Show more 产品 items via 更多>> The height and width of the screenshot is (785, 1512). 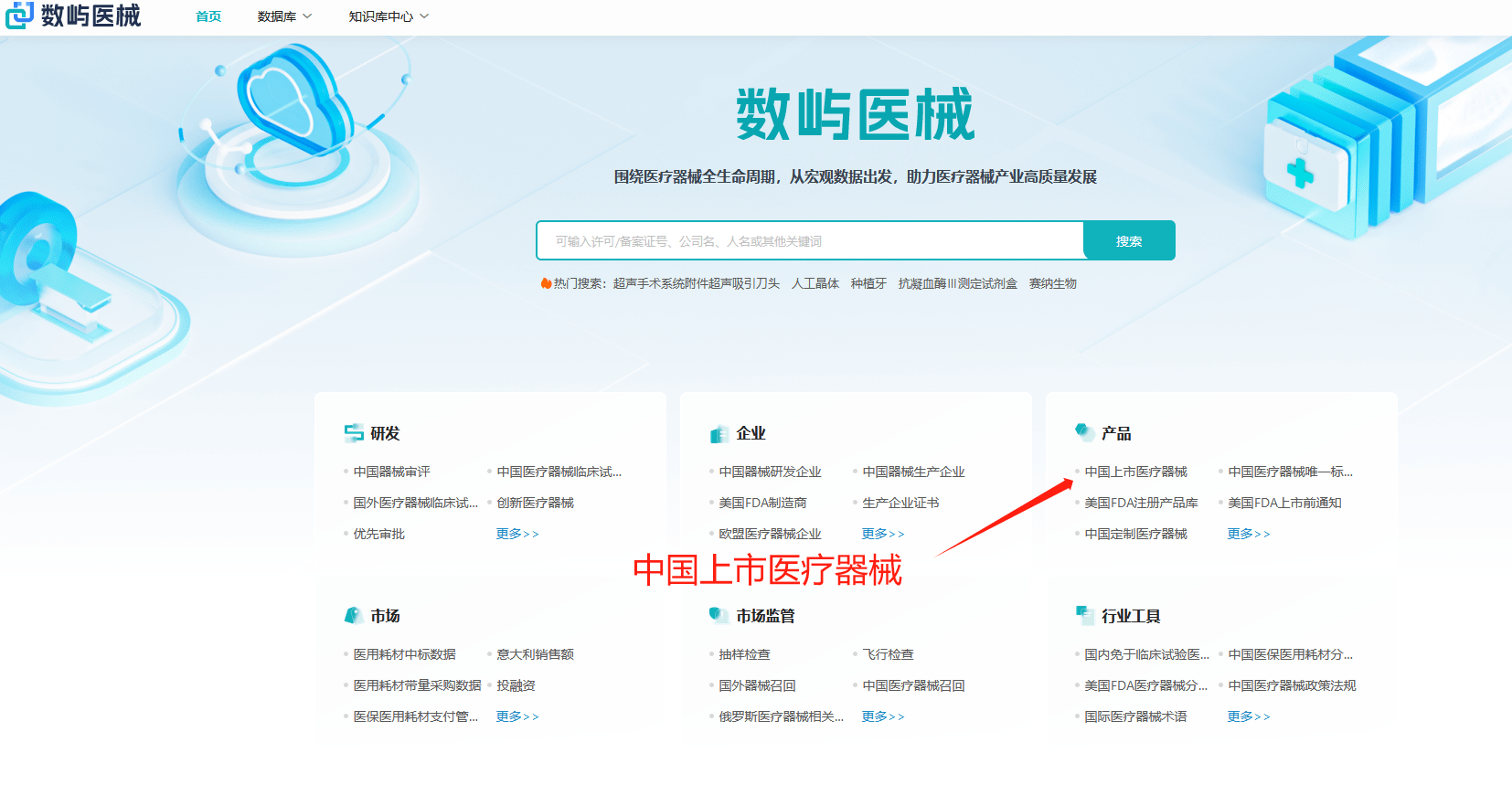coord(1249,534)
